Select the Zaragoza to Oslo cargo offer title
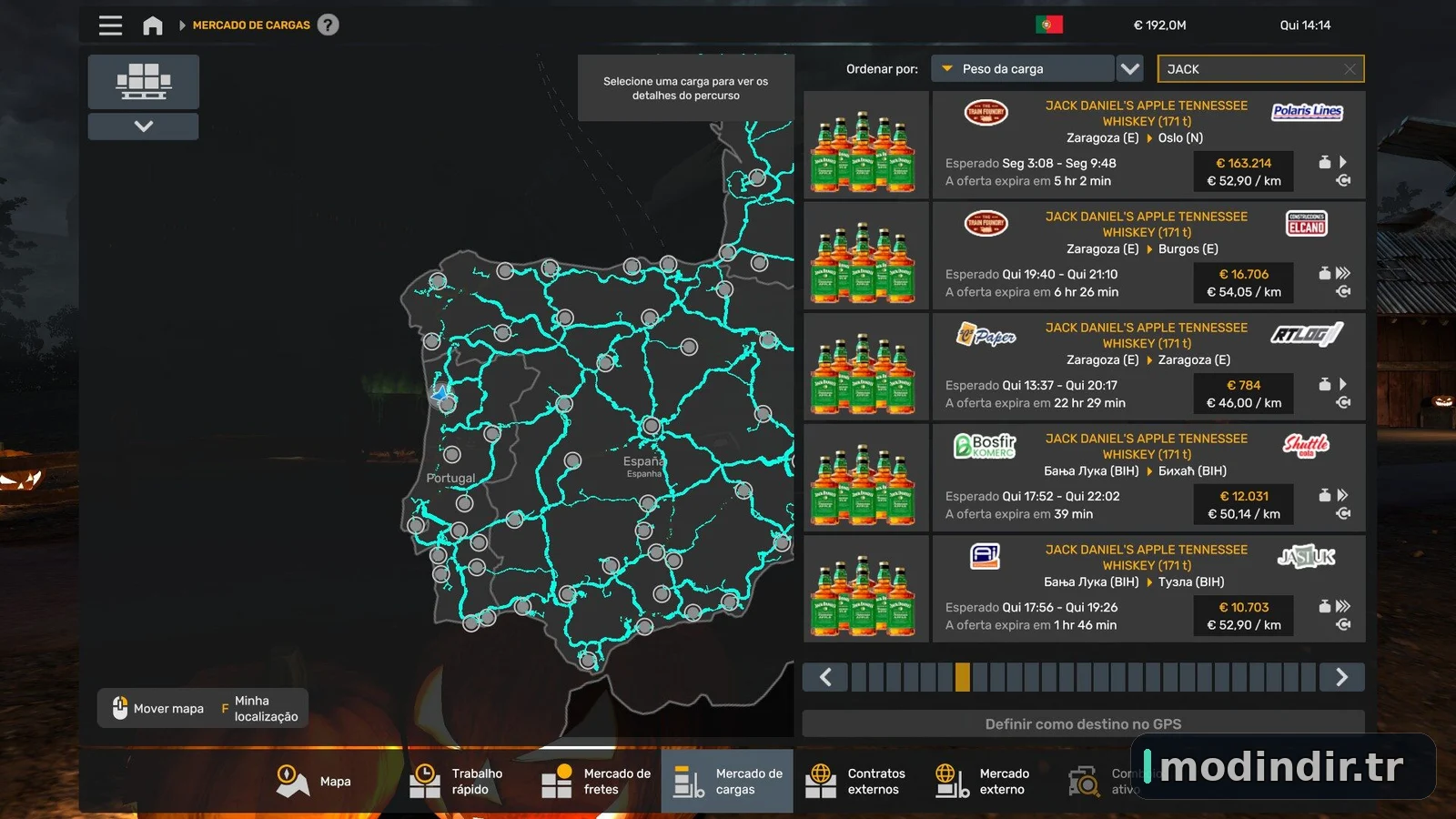1456x819 pixels. (x=1147, y=114)
